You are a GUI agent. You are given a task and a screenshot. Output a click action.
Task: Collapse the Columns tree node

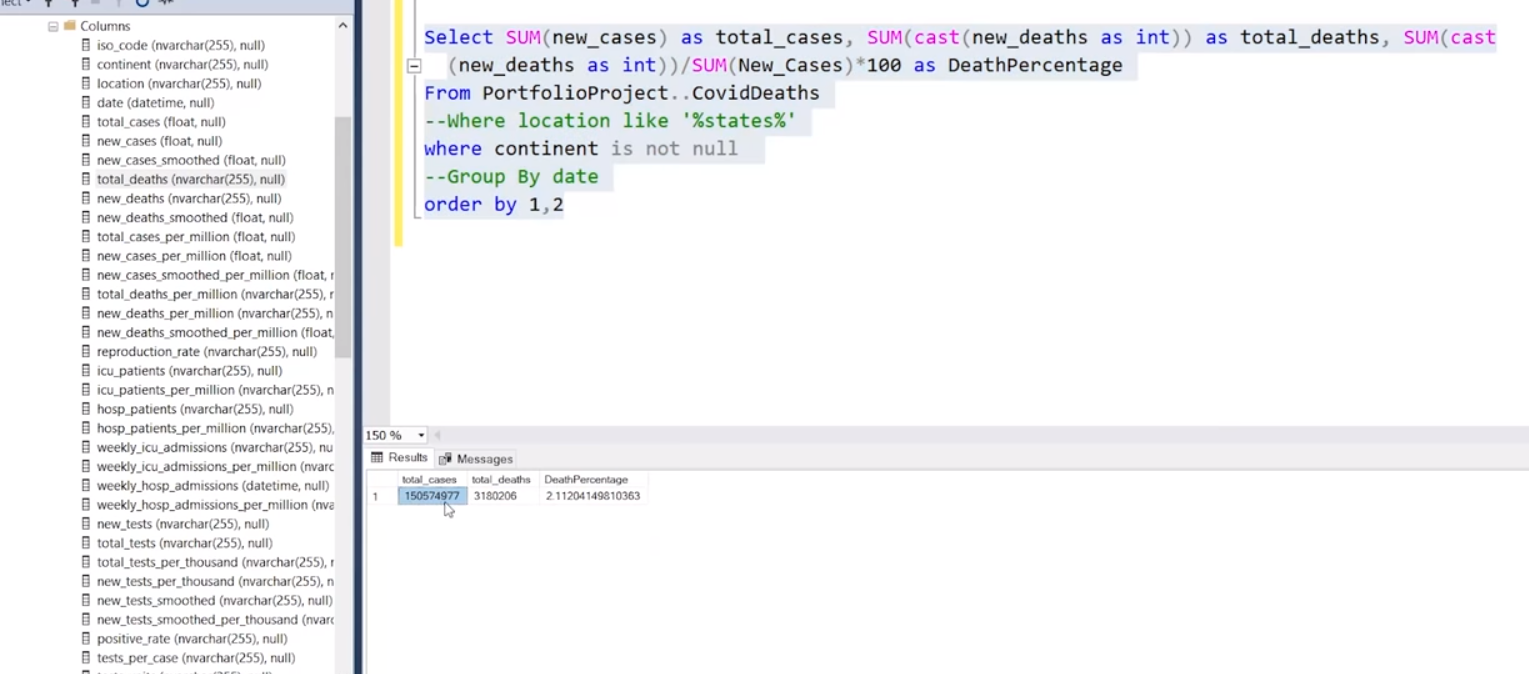(x=52, y=25)
